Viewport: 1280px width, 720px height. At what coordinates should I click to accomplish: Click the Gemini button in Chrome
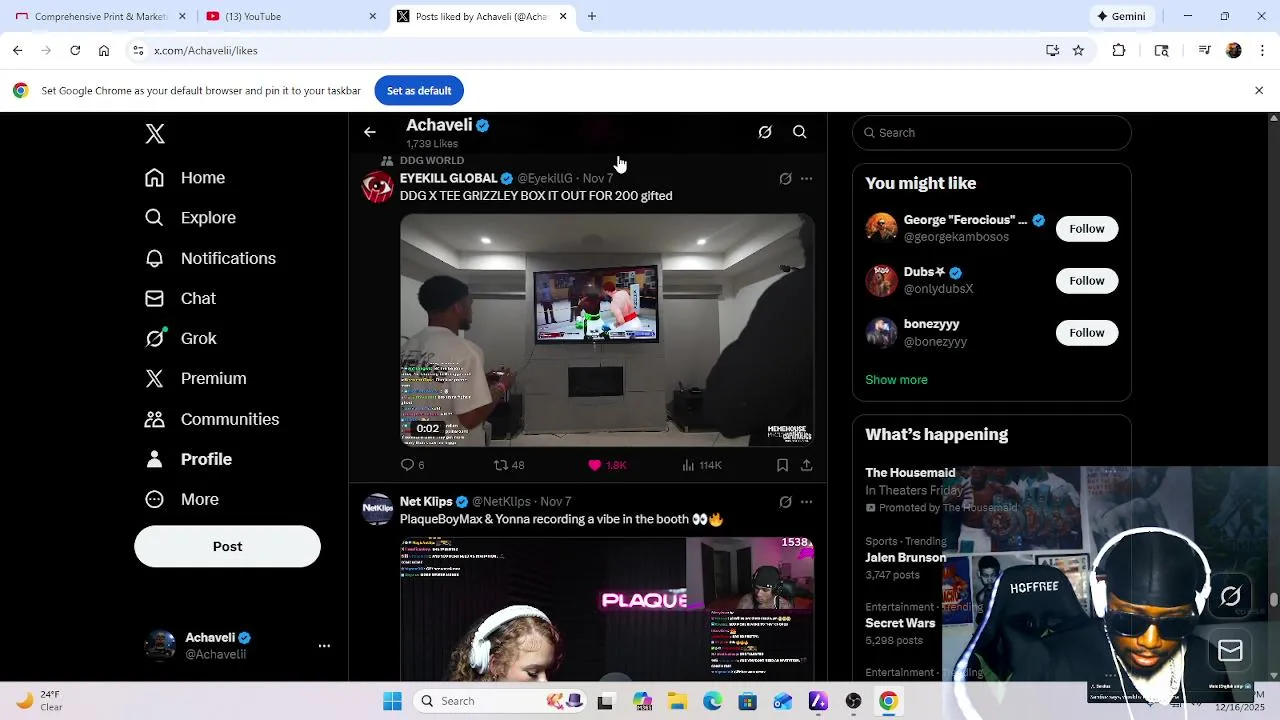pos(1121,16)
